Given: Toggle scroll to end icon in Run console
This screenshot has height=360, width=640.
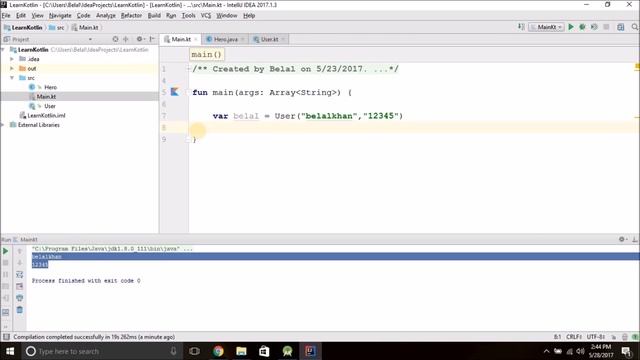Looking at the screenshot, I should [x=20, y=286].
